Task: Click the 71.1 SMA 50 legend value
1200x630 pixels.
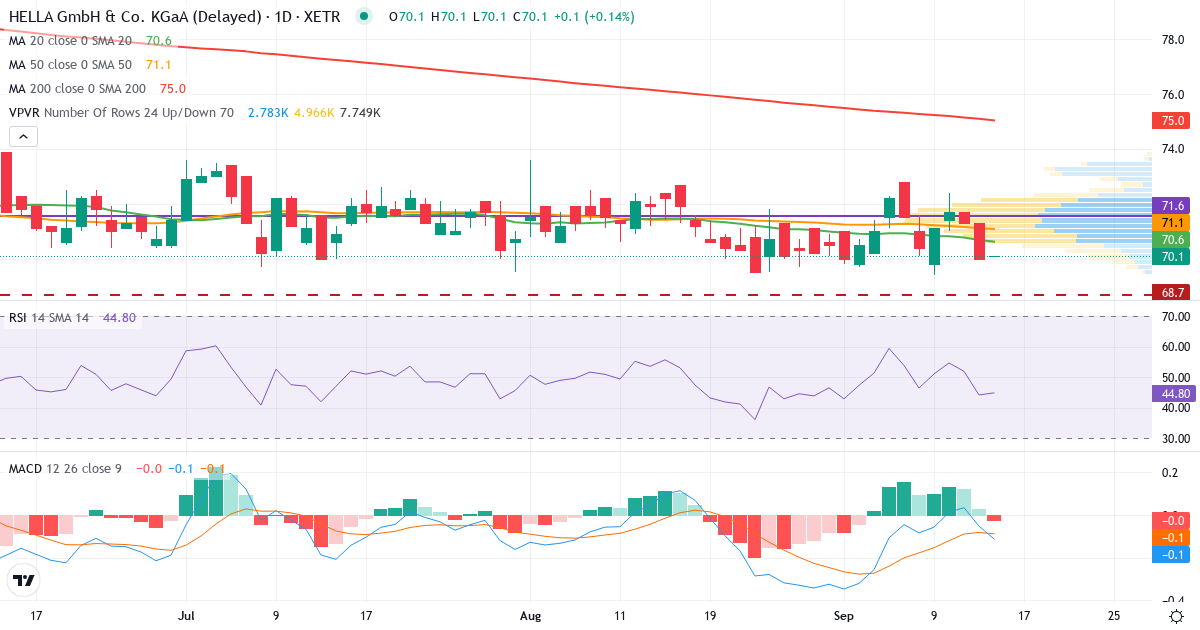Action: [159, 65]
